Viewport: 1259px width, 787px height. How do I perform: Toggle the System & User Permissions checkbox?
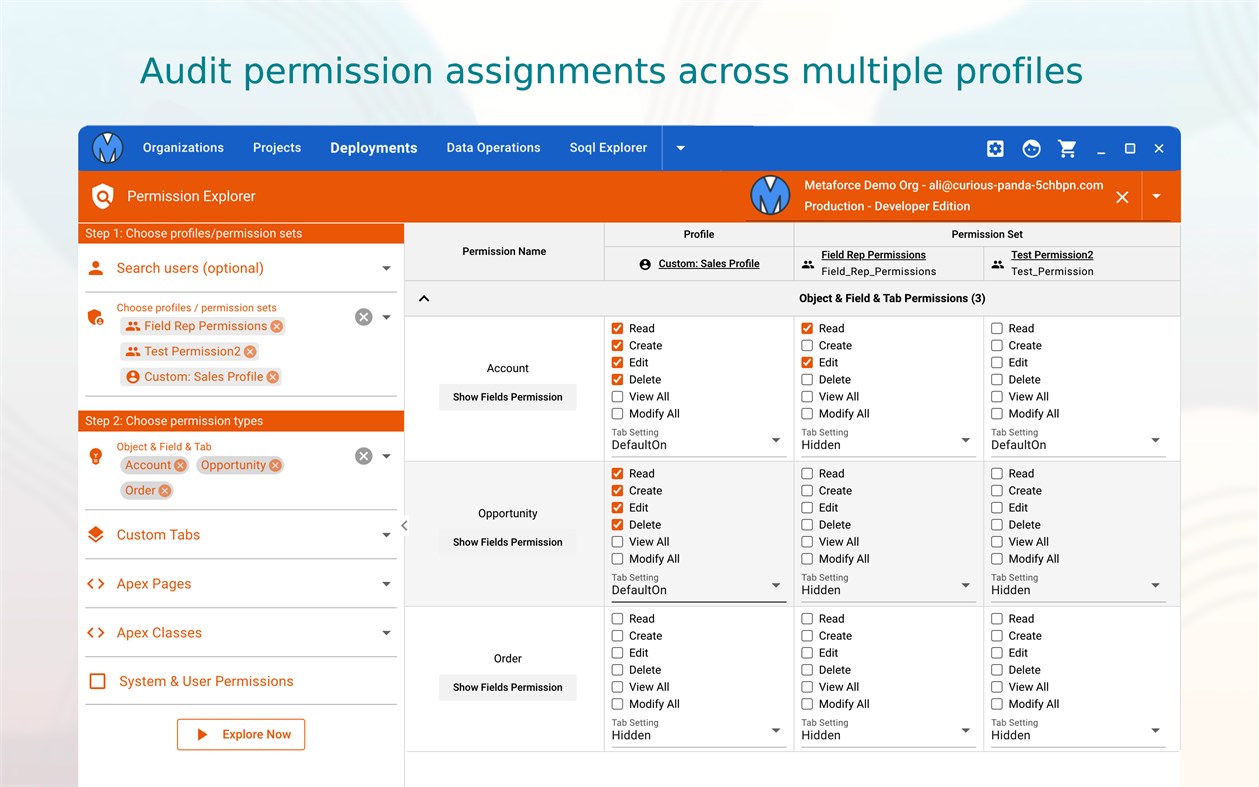[x=98, y=681]
